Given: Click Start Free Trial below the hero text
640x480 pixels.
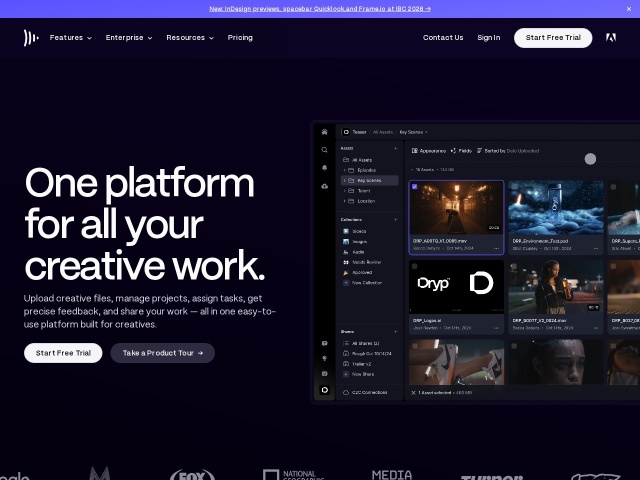Looking at the screenshot, I should [x=63, y=353].
